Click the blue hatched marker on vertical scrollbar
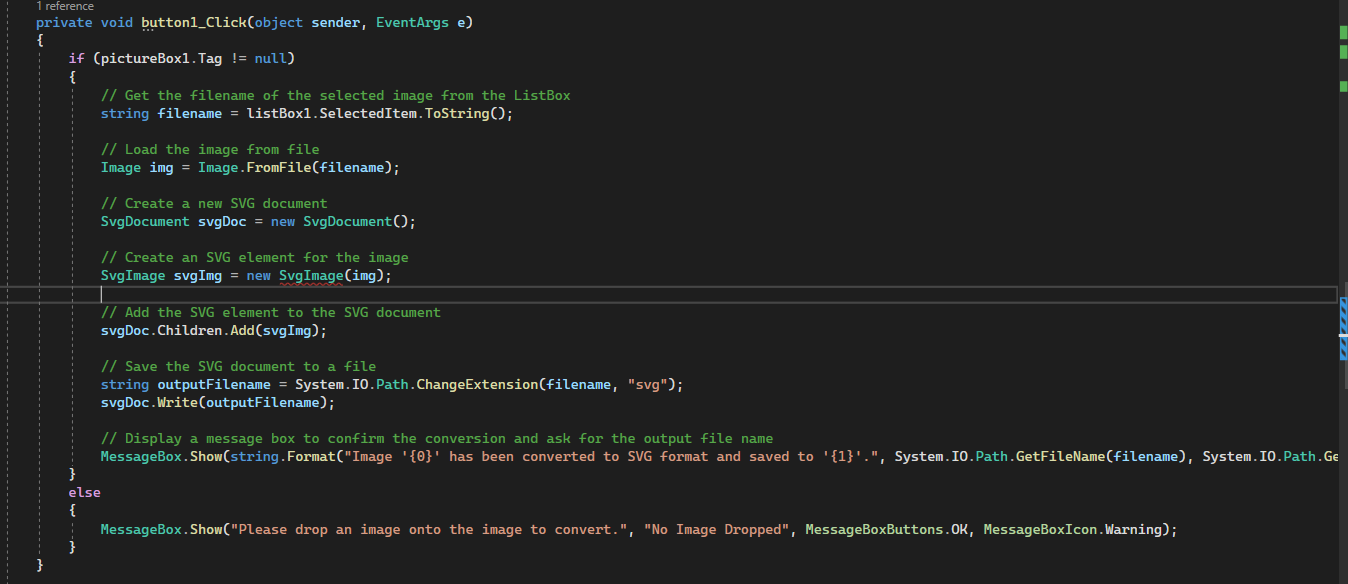The width and height of the screenshot is (1348, 584). (1343, 329)
